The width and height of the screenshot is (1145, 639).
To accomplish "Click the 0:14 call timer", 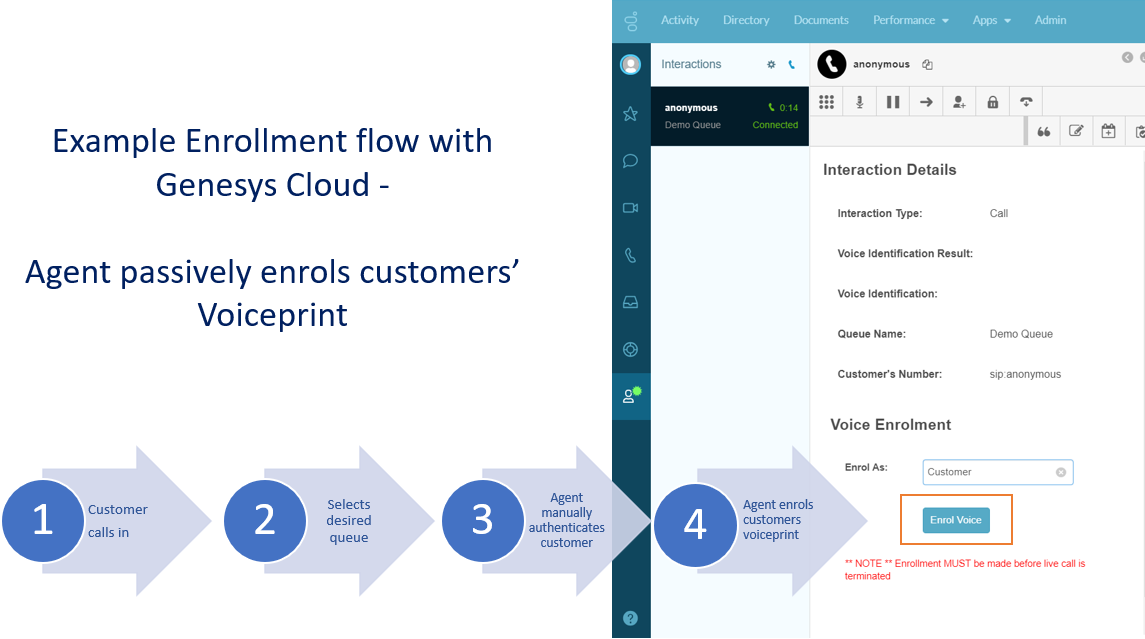I will [x=789, y=108].
